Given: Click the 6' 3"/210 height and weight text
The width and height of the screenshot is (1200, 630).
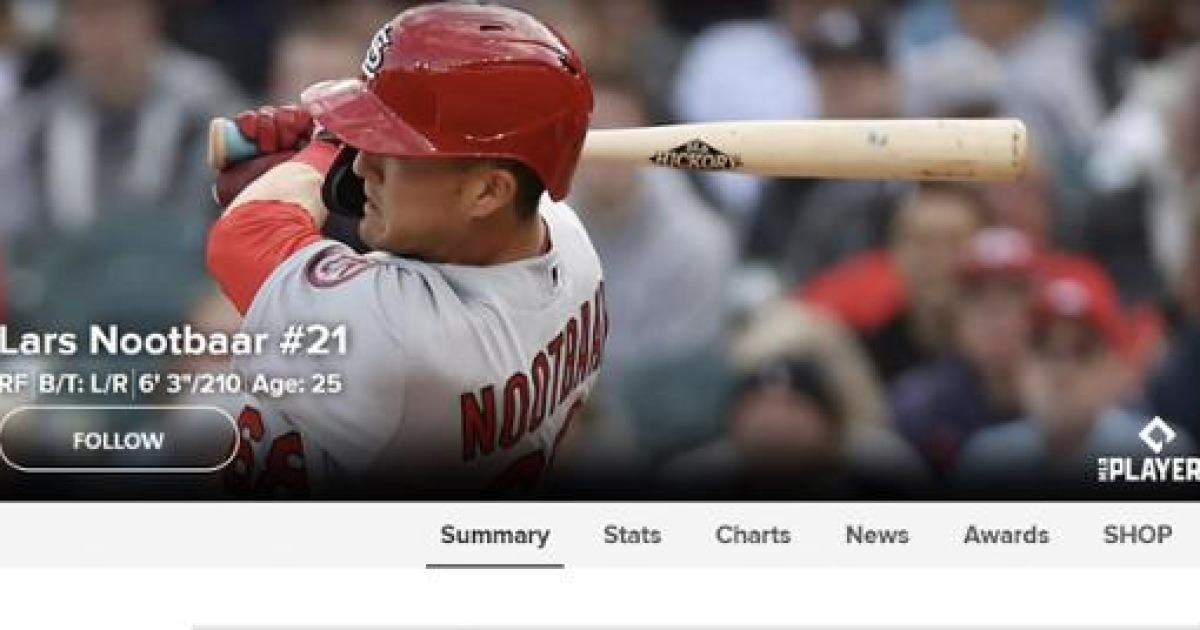Looking at the screenshot, I should [x=190, y=384].
